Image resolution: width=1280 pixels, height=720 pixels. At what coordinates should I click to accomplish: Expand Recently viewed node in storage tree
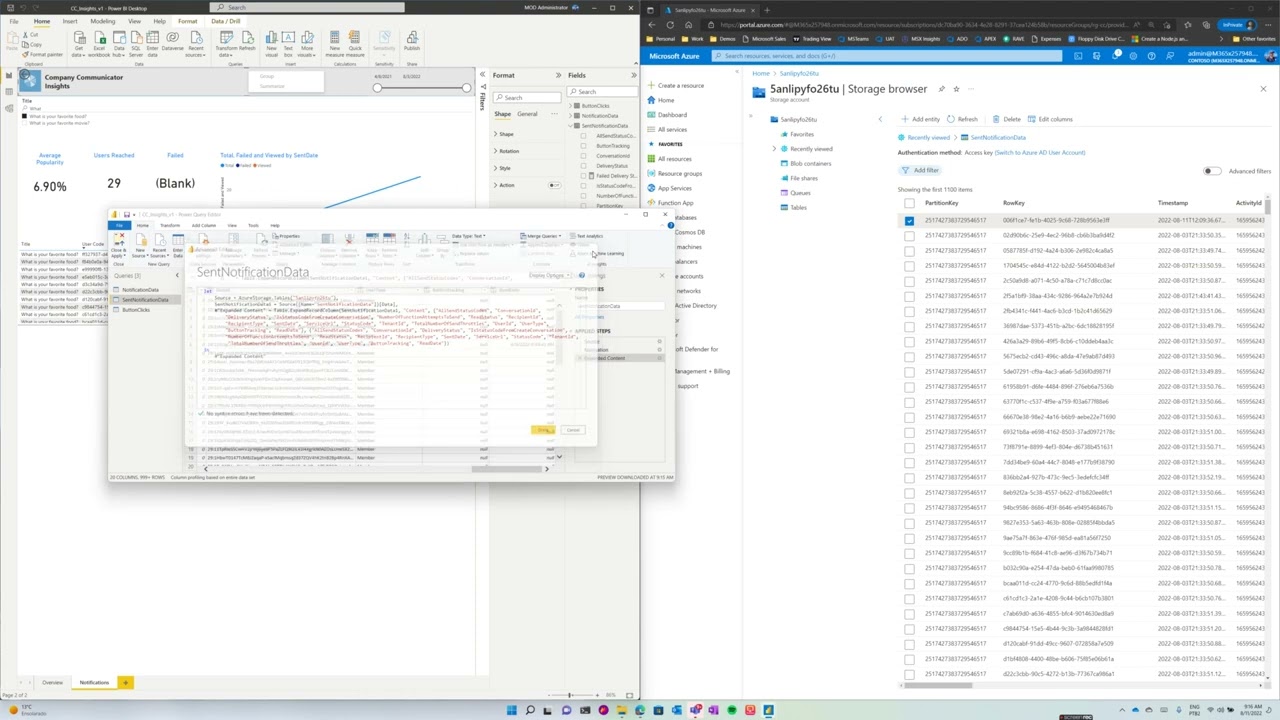774,149
